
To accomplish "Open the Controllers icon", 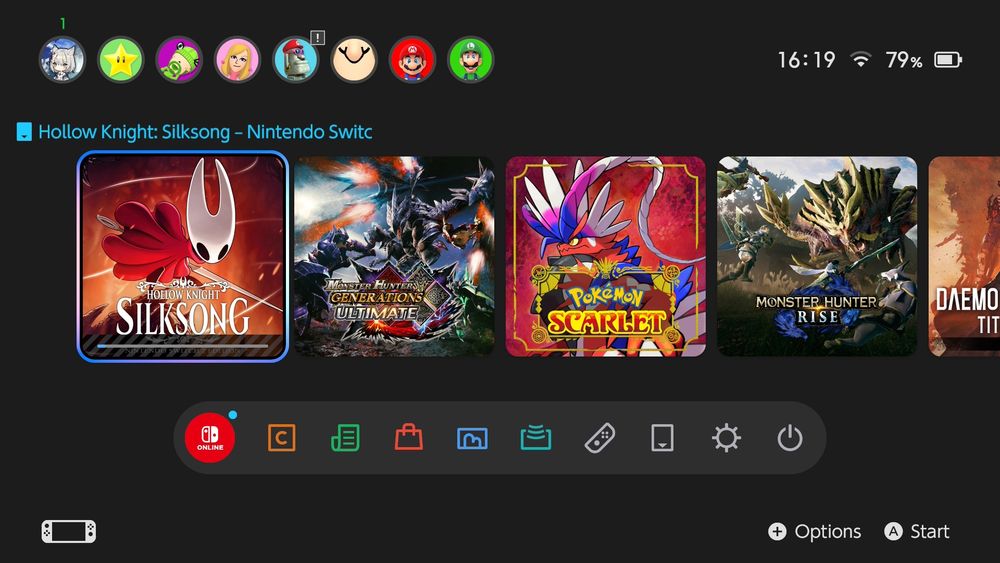I will pyautogui.click(x=599, y=438).
